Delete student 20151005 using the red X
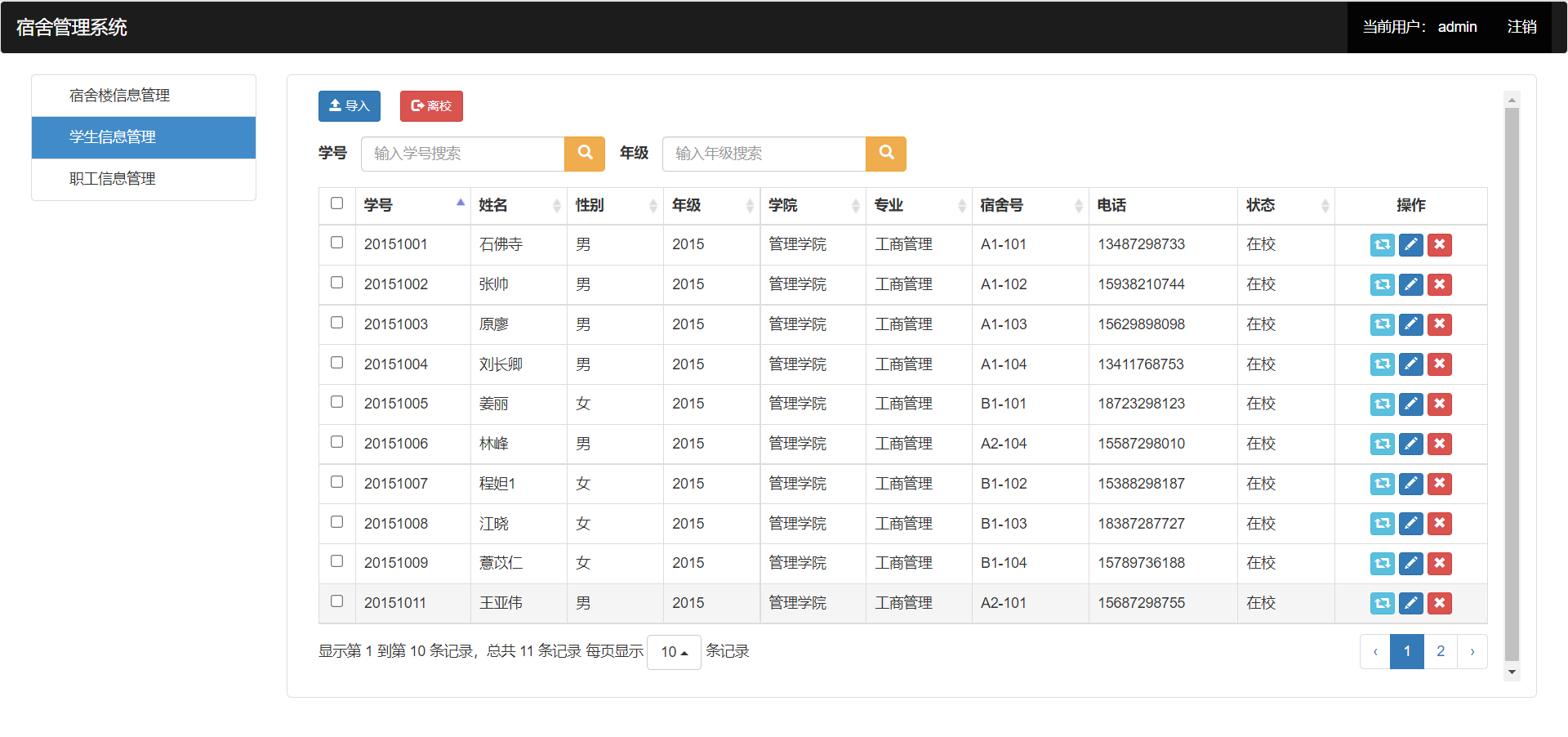Image resolution: width=1568 pixels, height=737 pixels. (1439, 404)
